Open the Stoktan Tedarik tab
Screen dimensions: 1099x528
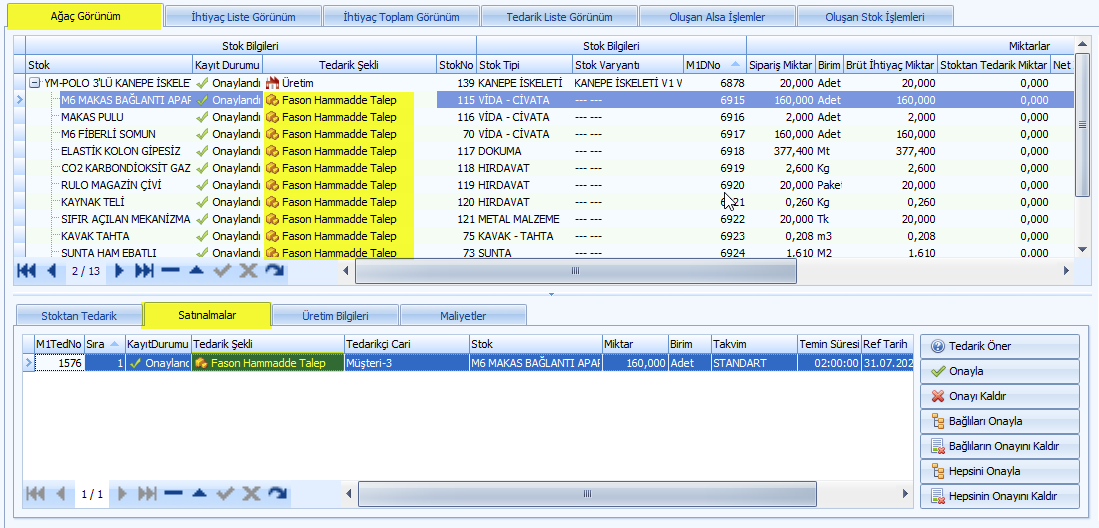click(79, 316)
